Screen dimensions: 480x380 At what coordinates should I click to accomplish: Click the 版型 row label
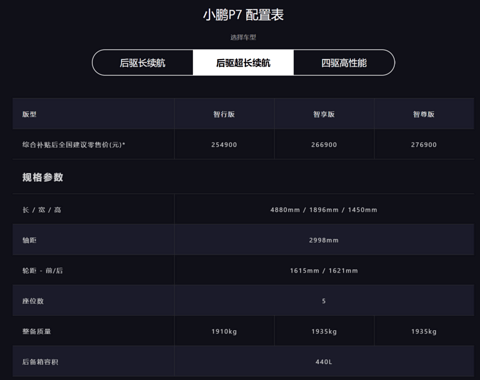tap(29, 114)
